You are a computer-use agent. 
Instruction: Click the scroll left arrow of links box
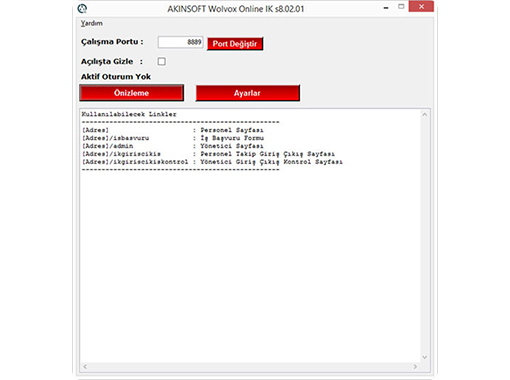pyautogui.click(x=85, y=367)
